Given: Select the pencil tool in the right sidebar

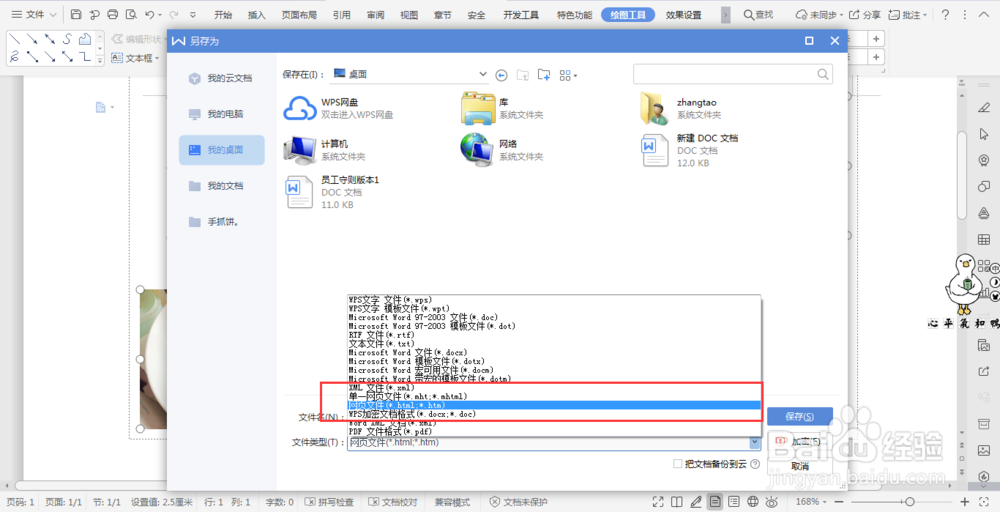Looking at the screenshot, I should coord(983,107).
